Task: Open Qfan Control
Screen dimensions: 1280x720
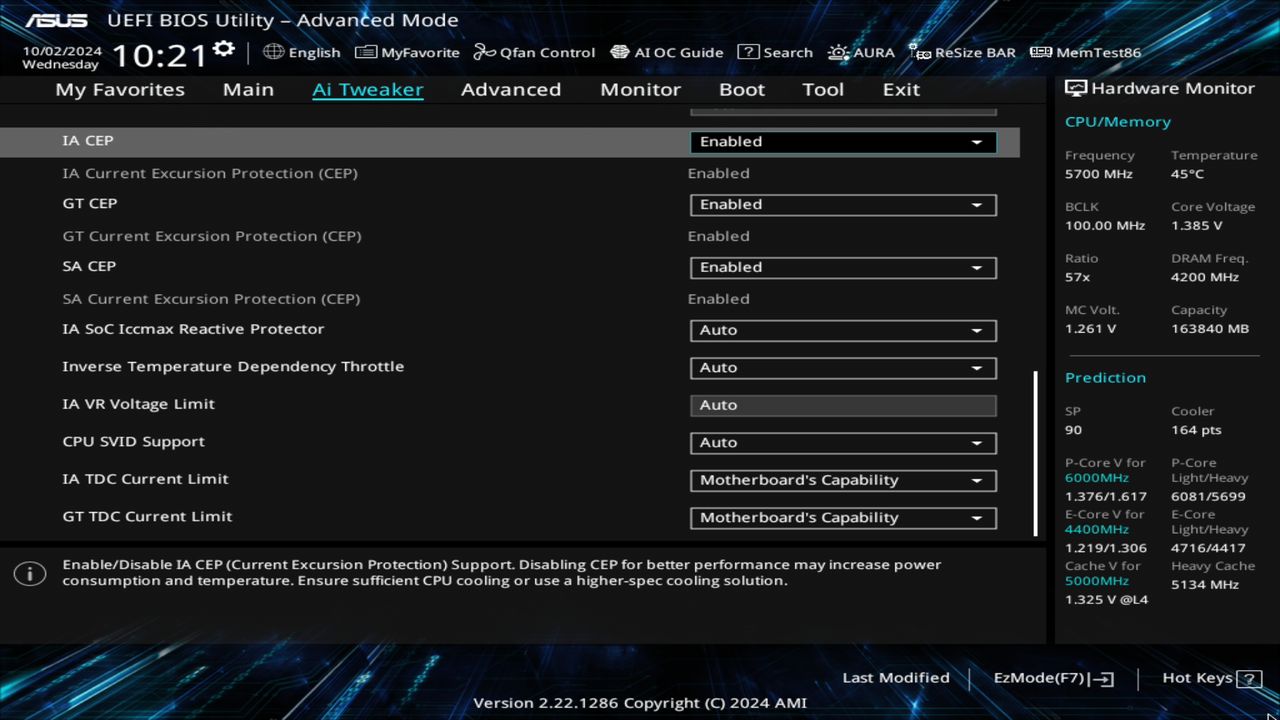Action: (x=534, y=52)
